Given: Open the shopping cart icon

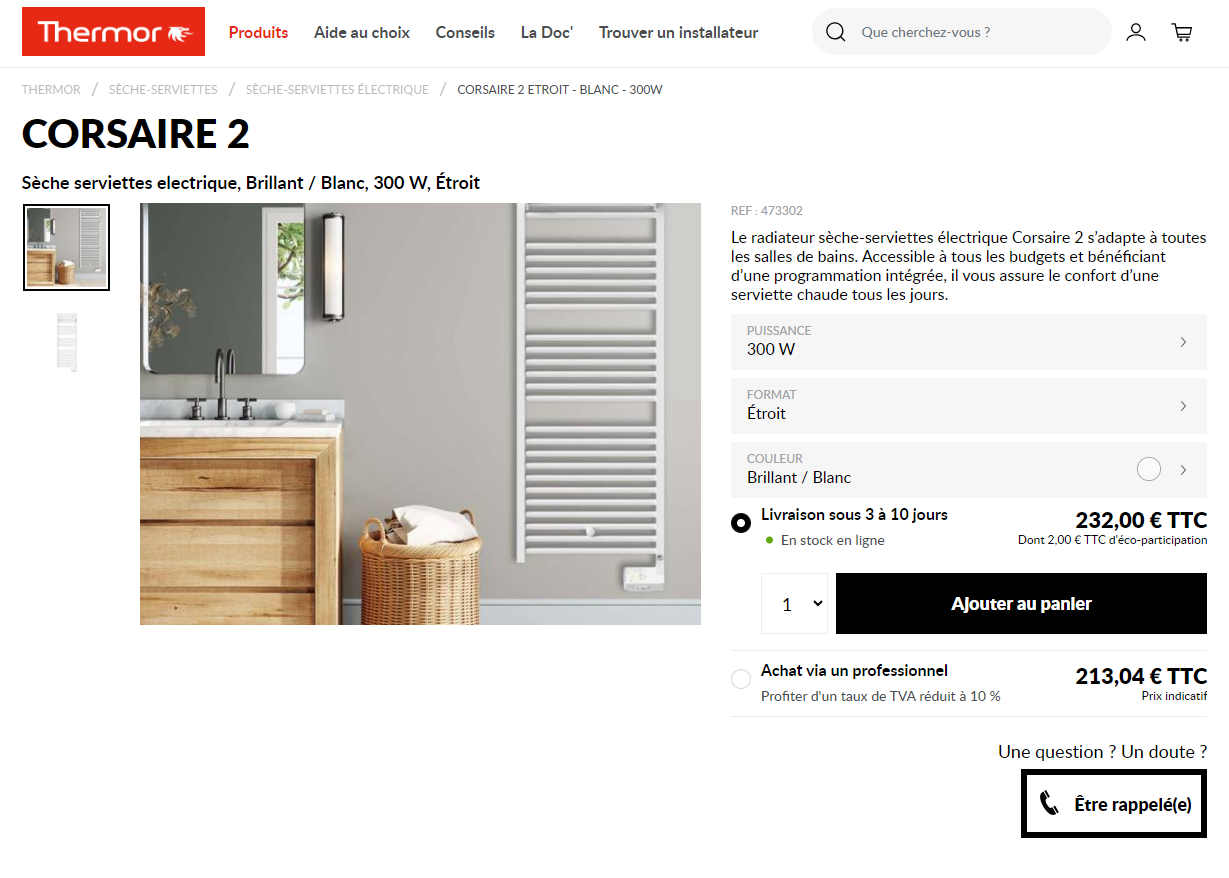Looking at the screenshot, I should coord(1182,32).
